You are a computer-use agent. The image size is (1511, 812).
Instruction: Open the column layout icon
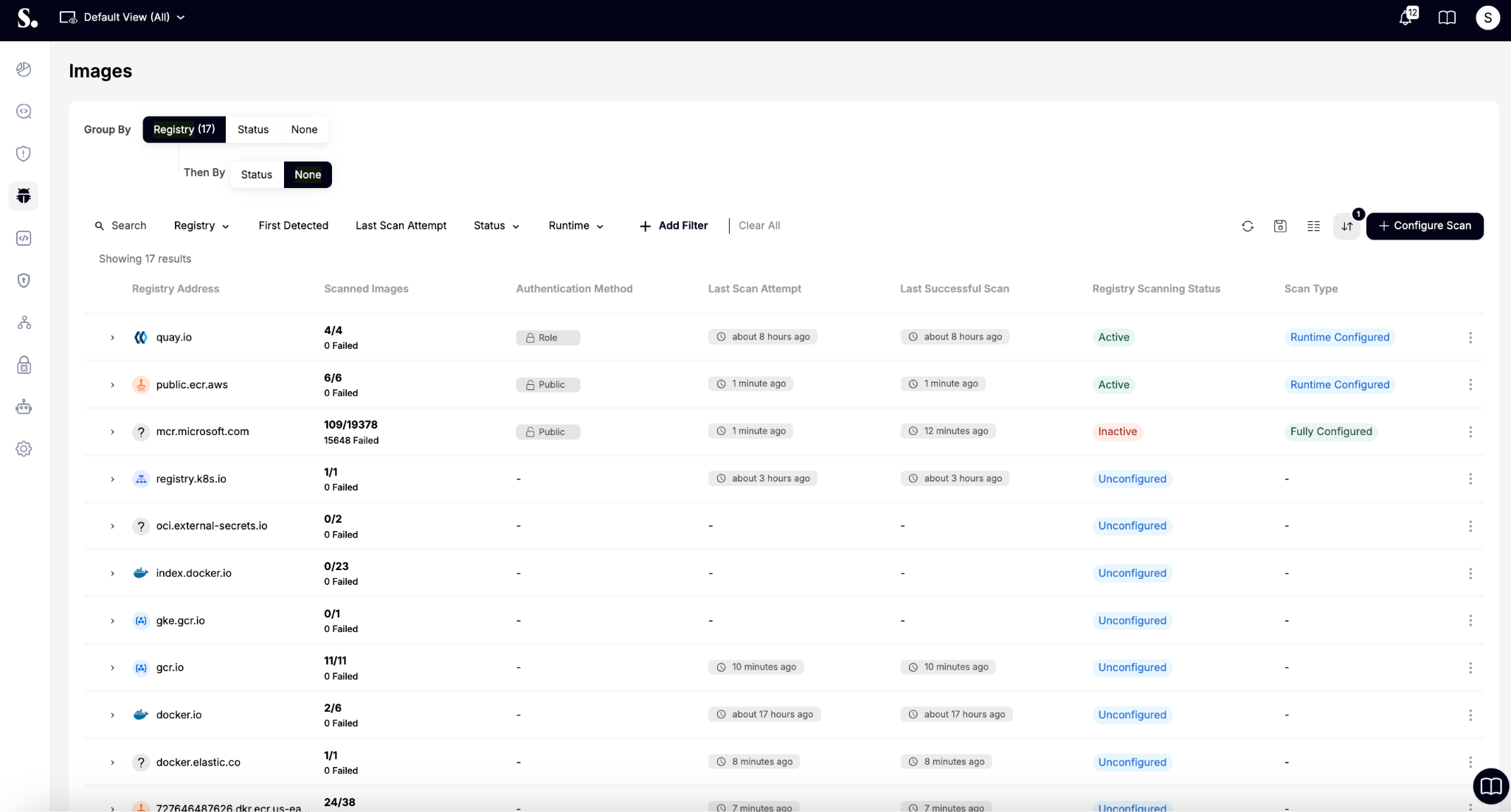pos(1313,226)
